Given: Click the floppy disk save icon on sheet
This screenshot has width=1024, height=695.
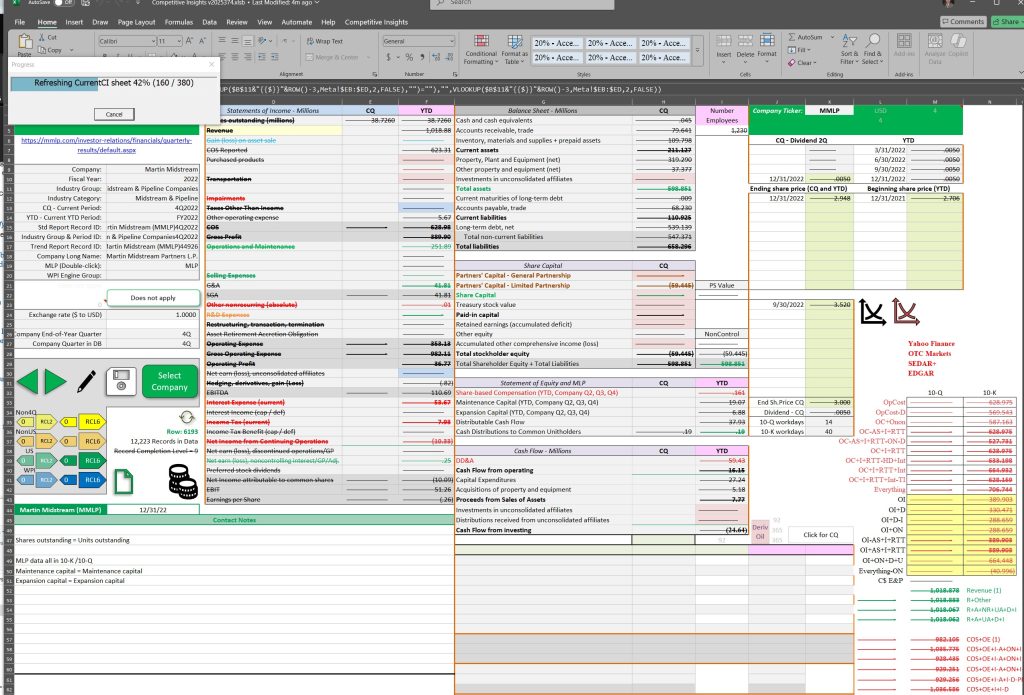Looking at the screenshot, I should [x=121, y=381].
